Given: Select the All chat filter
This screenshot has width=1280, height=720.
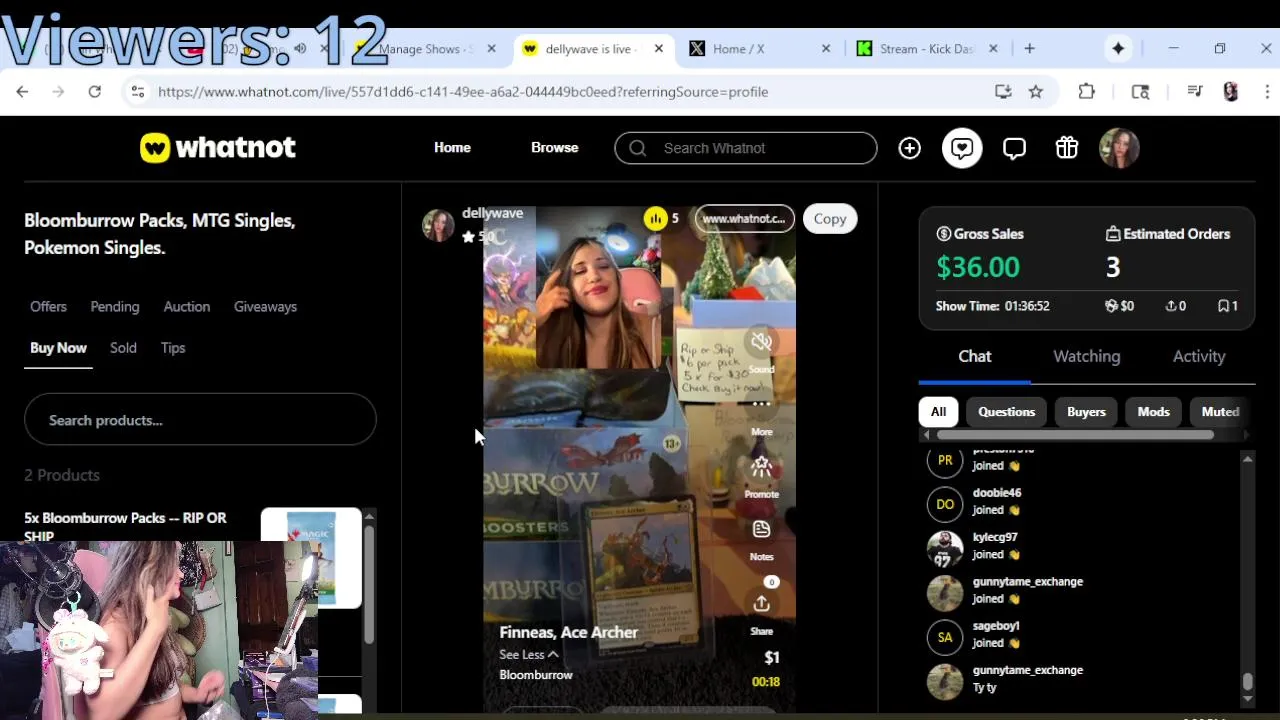Looking at the screenshot, I should click(938, 412).
